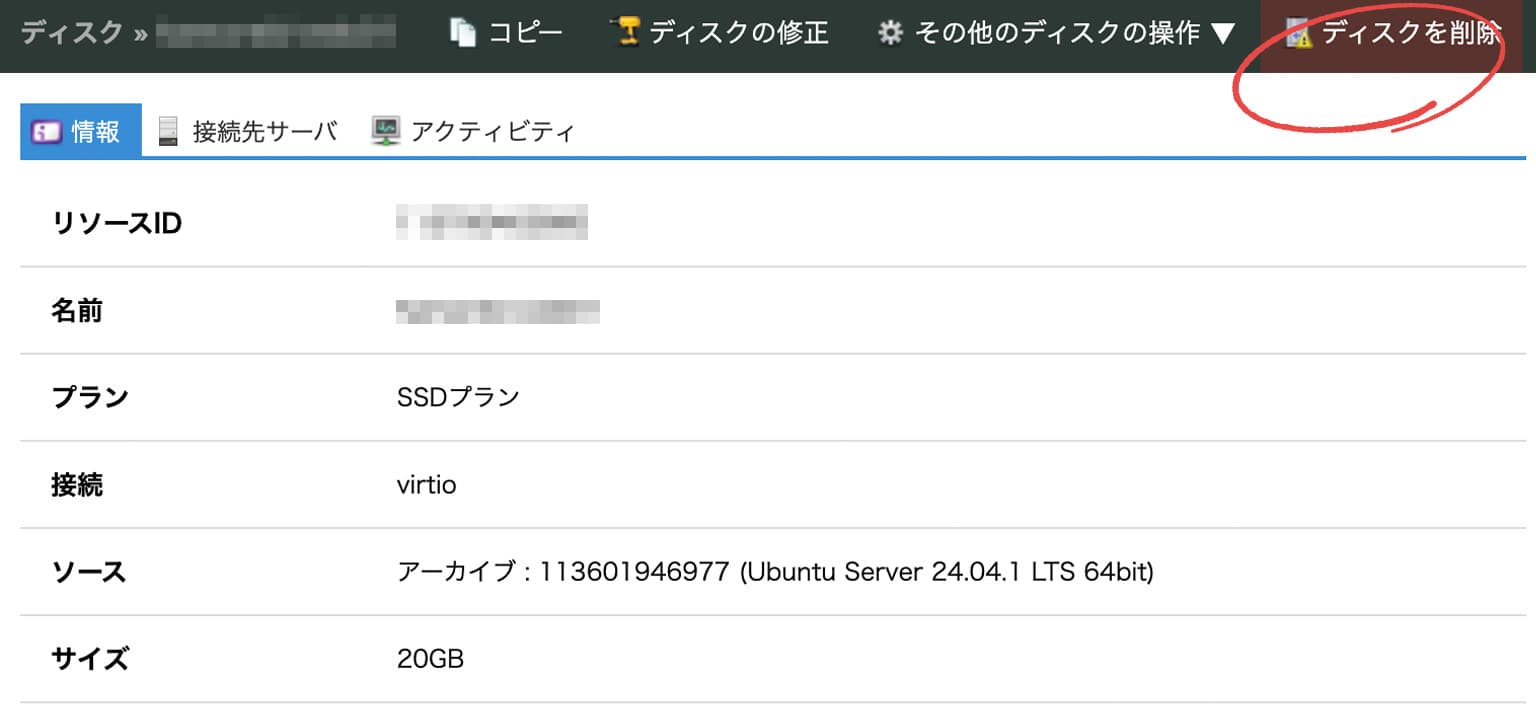Click the 20GB size value
This screenshot has width=1536, height=718.
point(430,659)
